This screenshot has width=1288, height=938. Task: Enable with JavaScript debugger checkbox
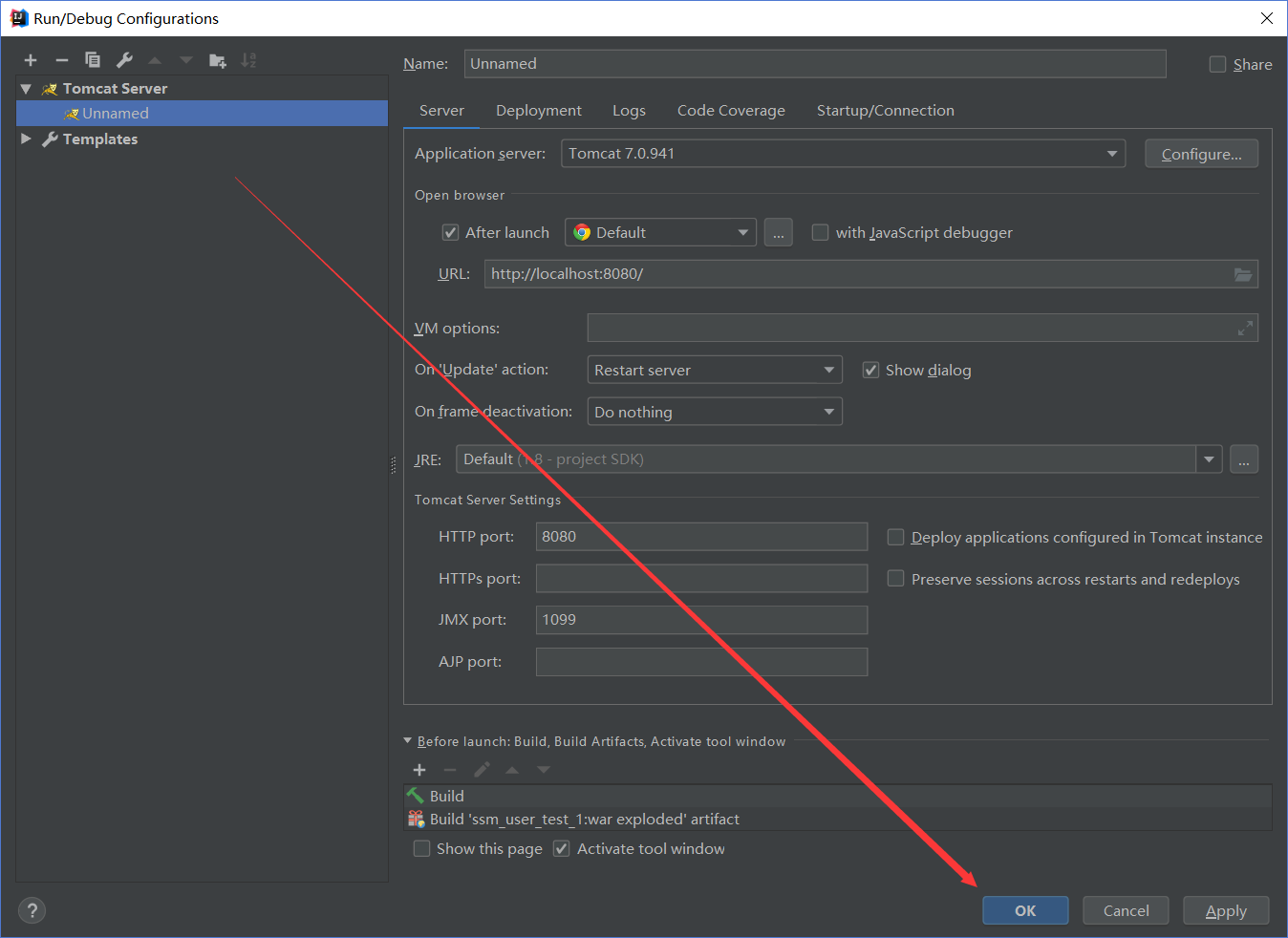pos(820,232)
